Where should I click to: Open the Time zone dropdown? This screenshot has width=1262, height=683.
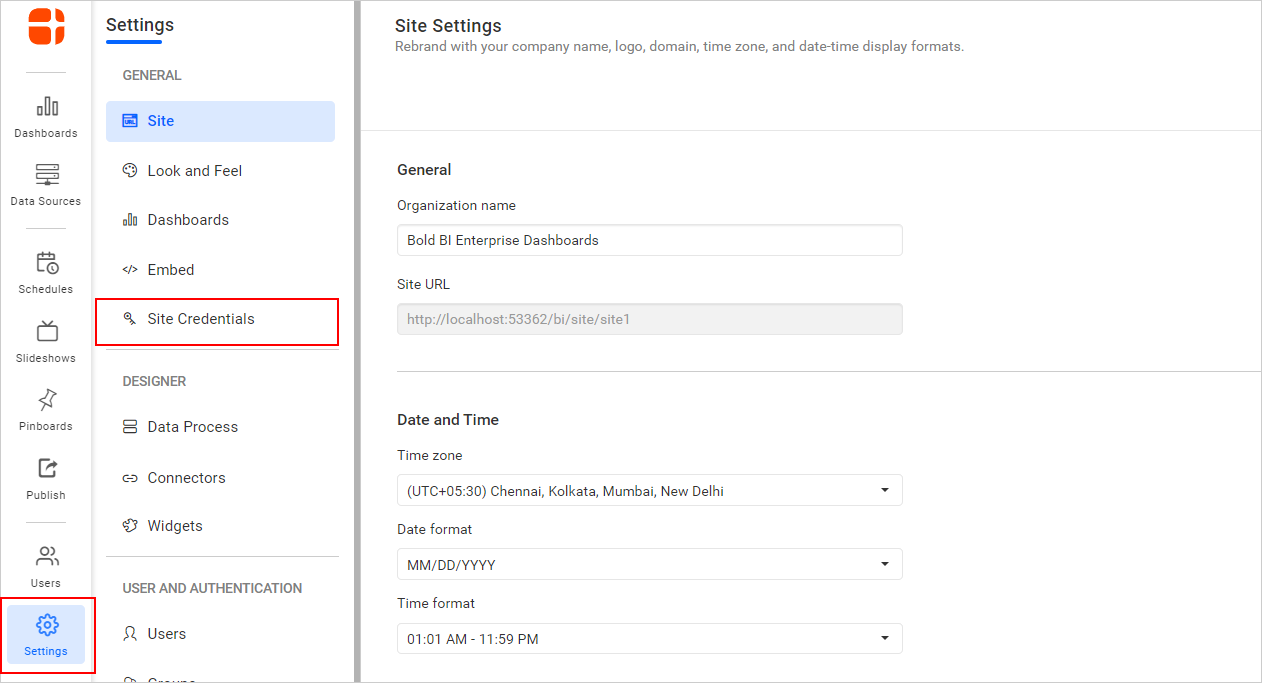click(x=649, y=490)
